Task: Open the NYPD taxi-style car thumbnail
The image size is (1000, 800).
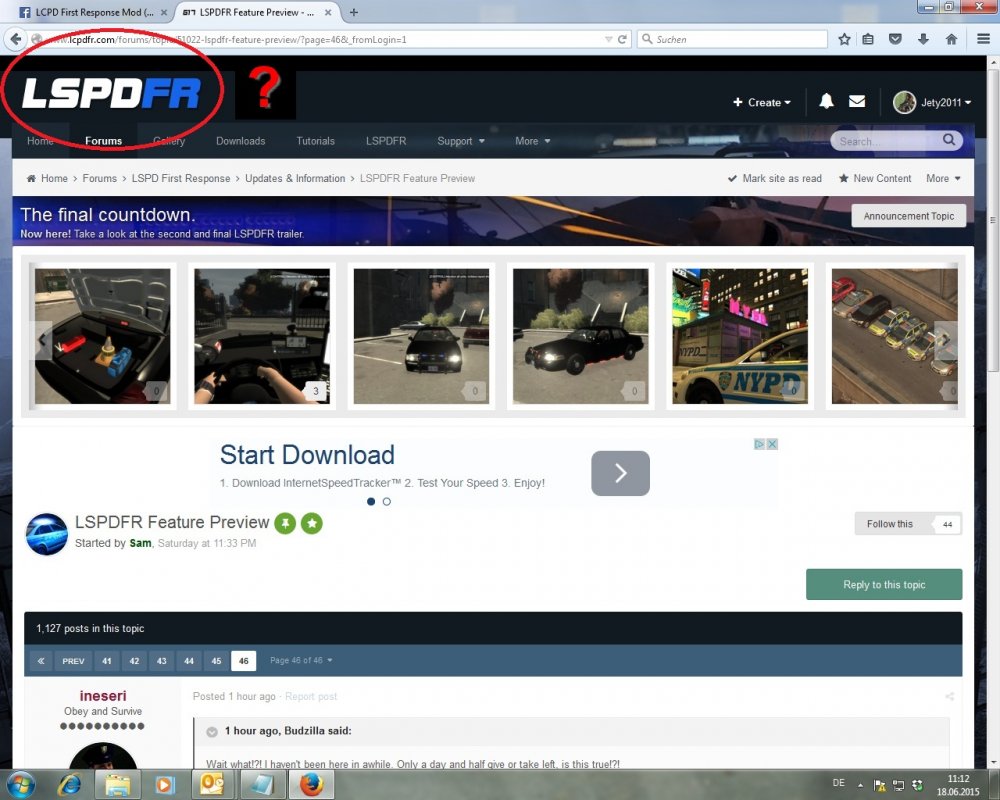Action: pos(740,336)
